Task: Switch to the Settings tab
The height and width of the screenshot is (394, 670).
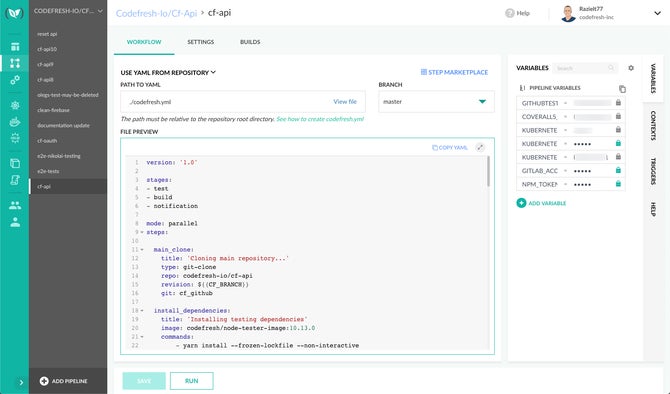Action: click(200, 42)
